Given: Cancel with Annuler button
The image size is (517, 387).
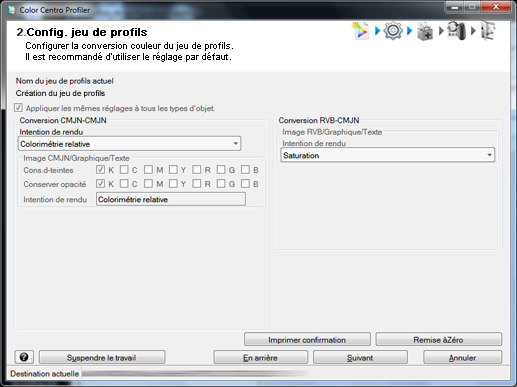Looking at the screenshot, I should pos(462,357).
